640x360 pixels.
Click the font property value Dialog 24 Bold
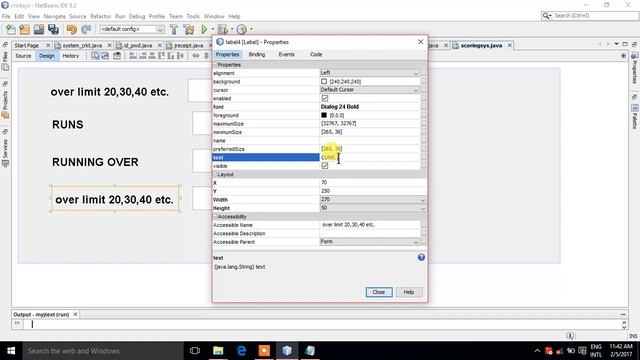[340, 107]
